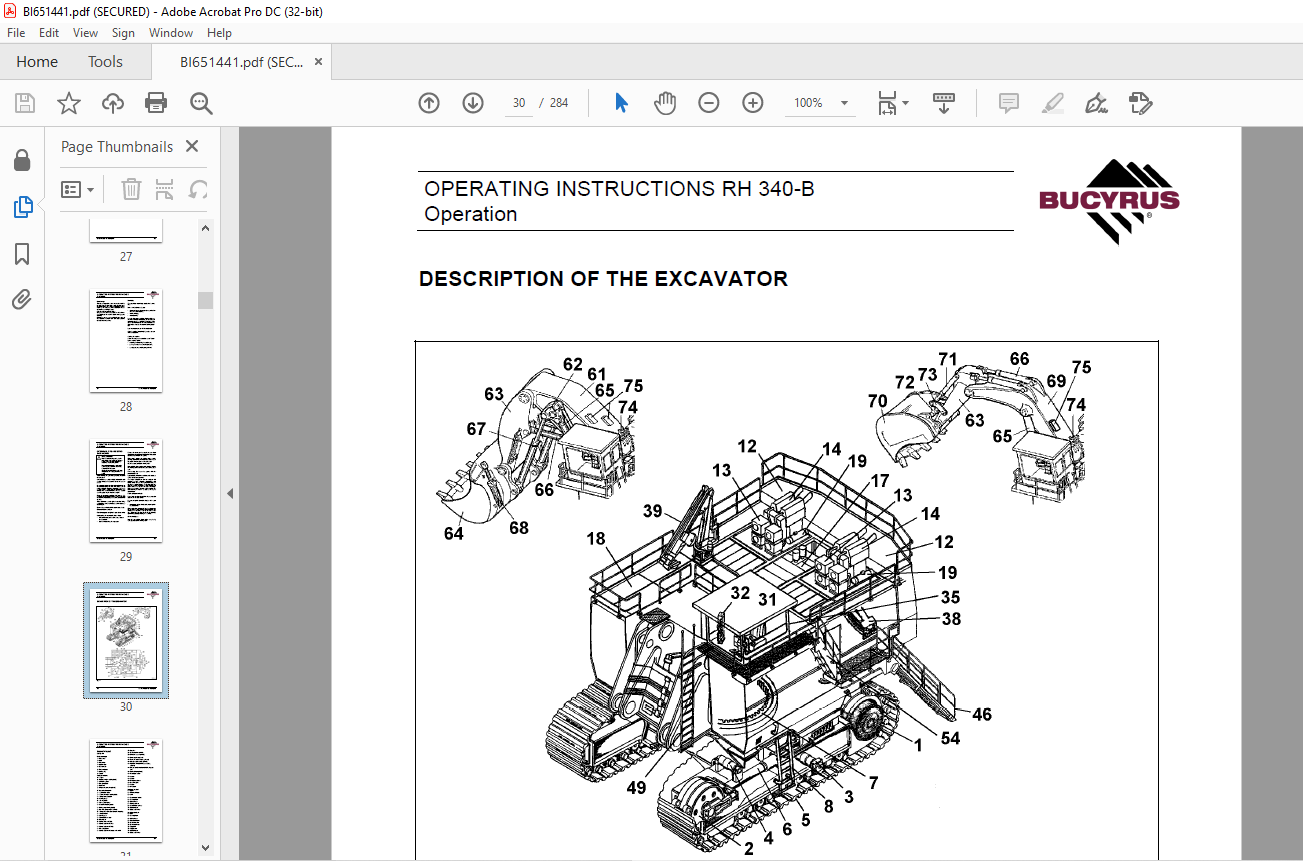Print the document via printer icon
This screenshot has height=861, width=1303.
[x=156, y=103]
